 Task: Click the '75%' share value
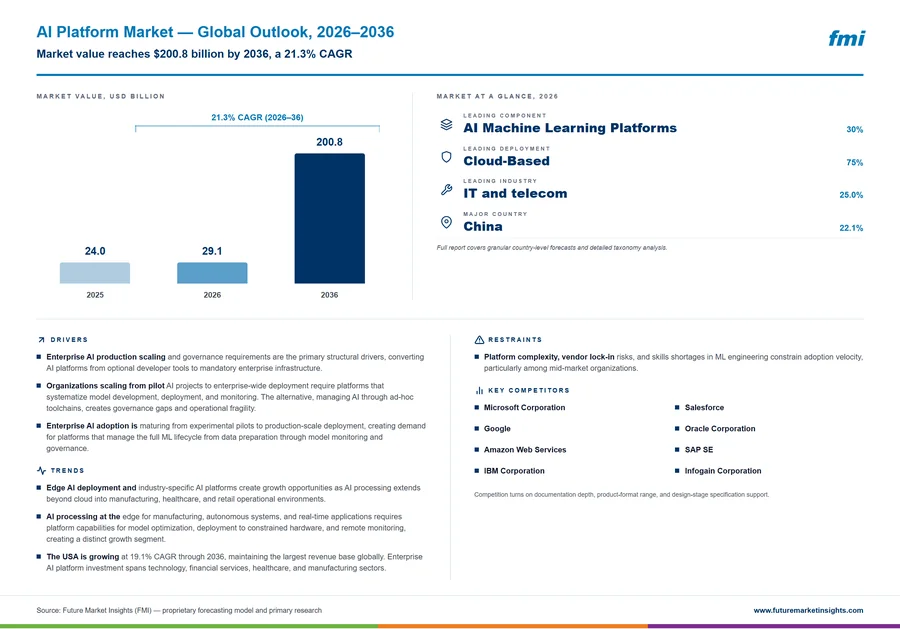click(x=854, y=163)
